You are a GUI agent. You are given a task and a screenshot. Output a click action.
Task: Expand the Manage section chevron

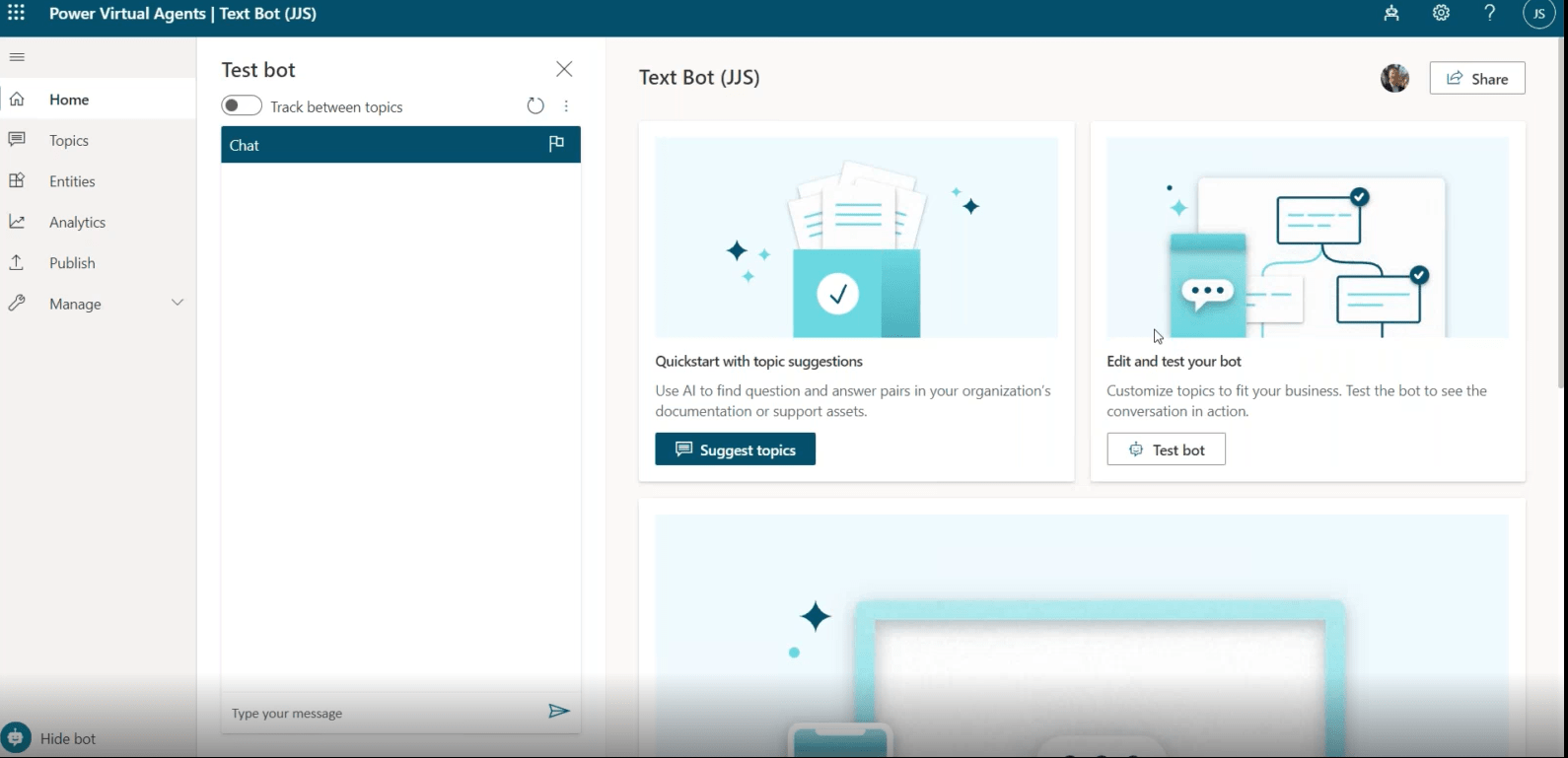[x=178, y=303]
